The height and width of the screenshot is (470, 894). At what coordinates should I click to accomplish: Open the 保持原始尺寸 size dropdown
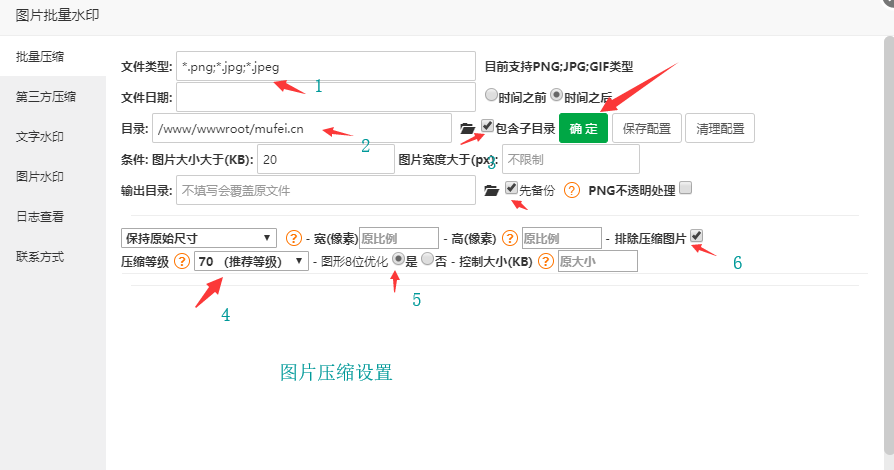pyautogui.click(x=198, y=238)
